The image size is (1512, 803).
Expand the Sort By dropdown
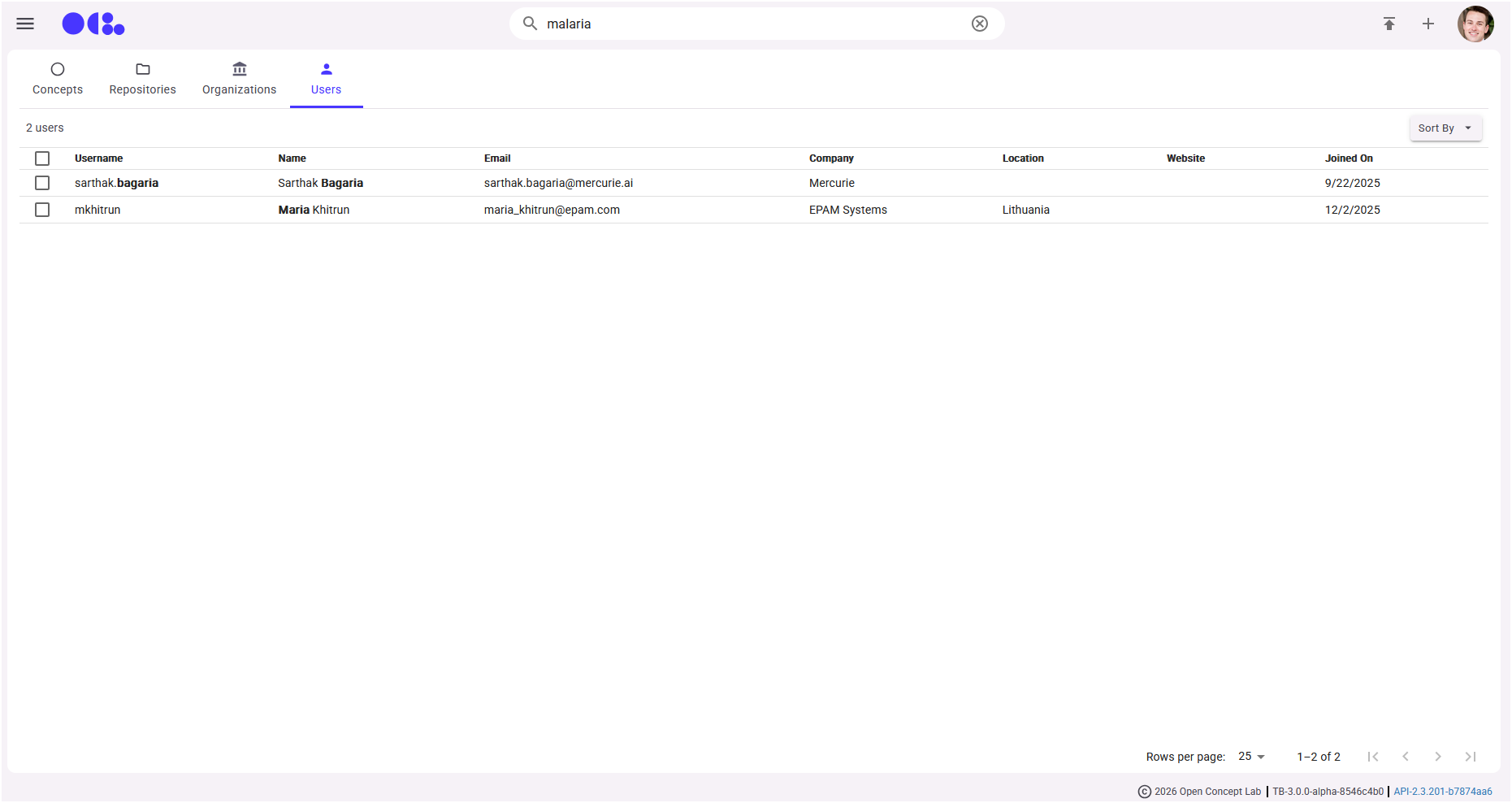coord(1445,128)
